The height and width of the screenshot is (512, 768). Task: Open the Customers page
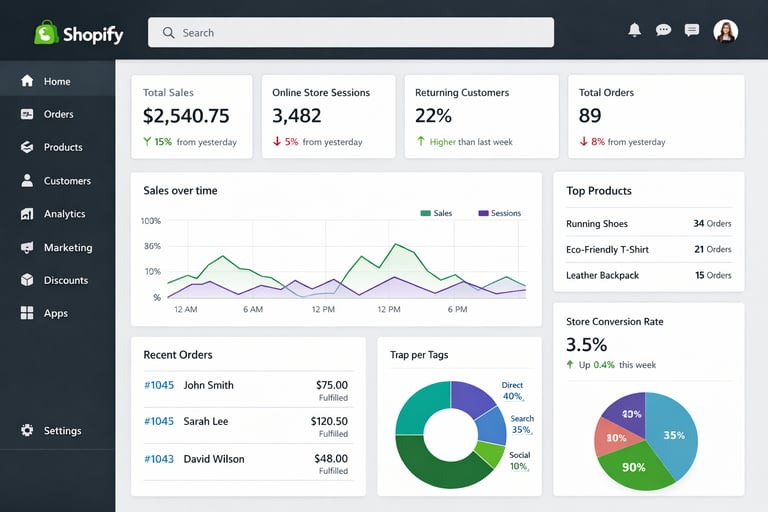tap(57, 180)
